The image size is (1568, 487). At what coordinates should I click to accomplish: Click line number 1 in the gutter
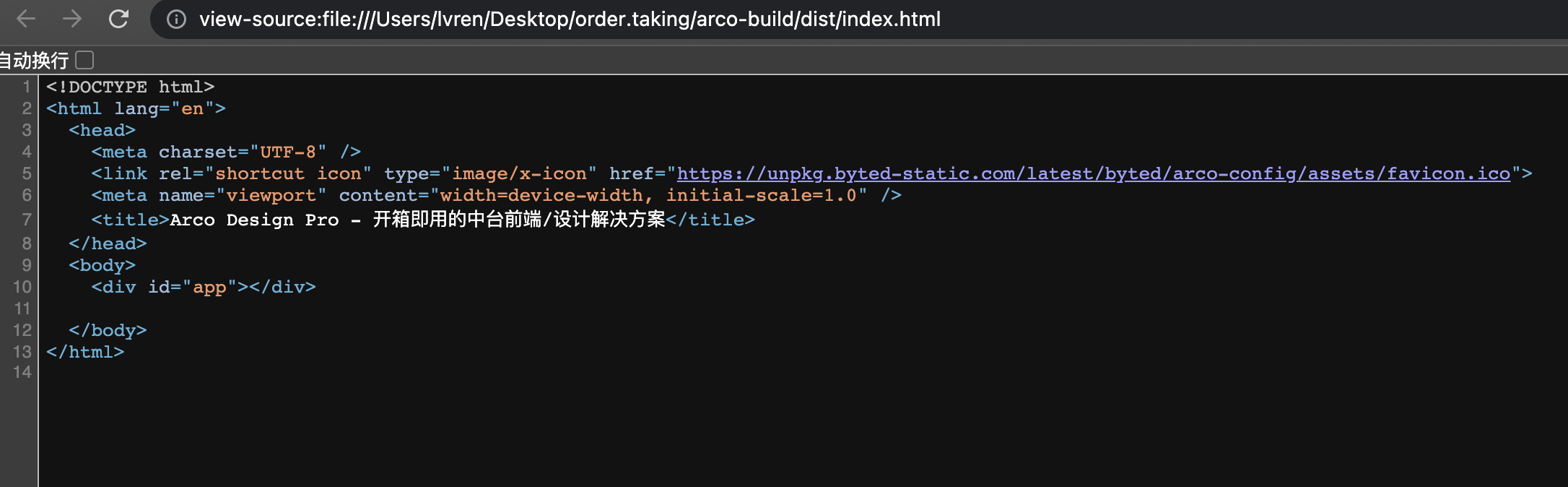[26, 87]
